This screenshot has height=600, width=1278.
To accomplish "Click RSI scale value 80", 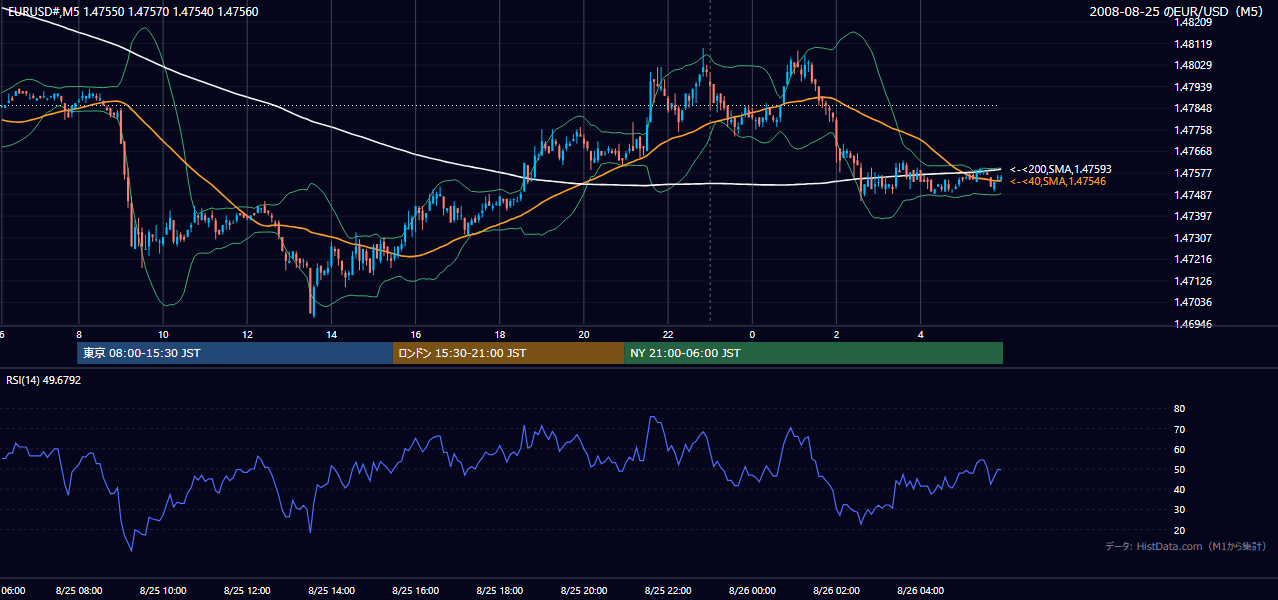I will [1179, 409].
